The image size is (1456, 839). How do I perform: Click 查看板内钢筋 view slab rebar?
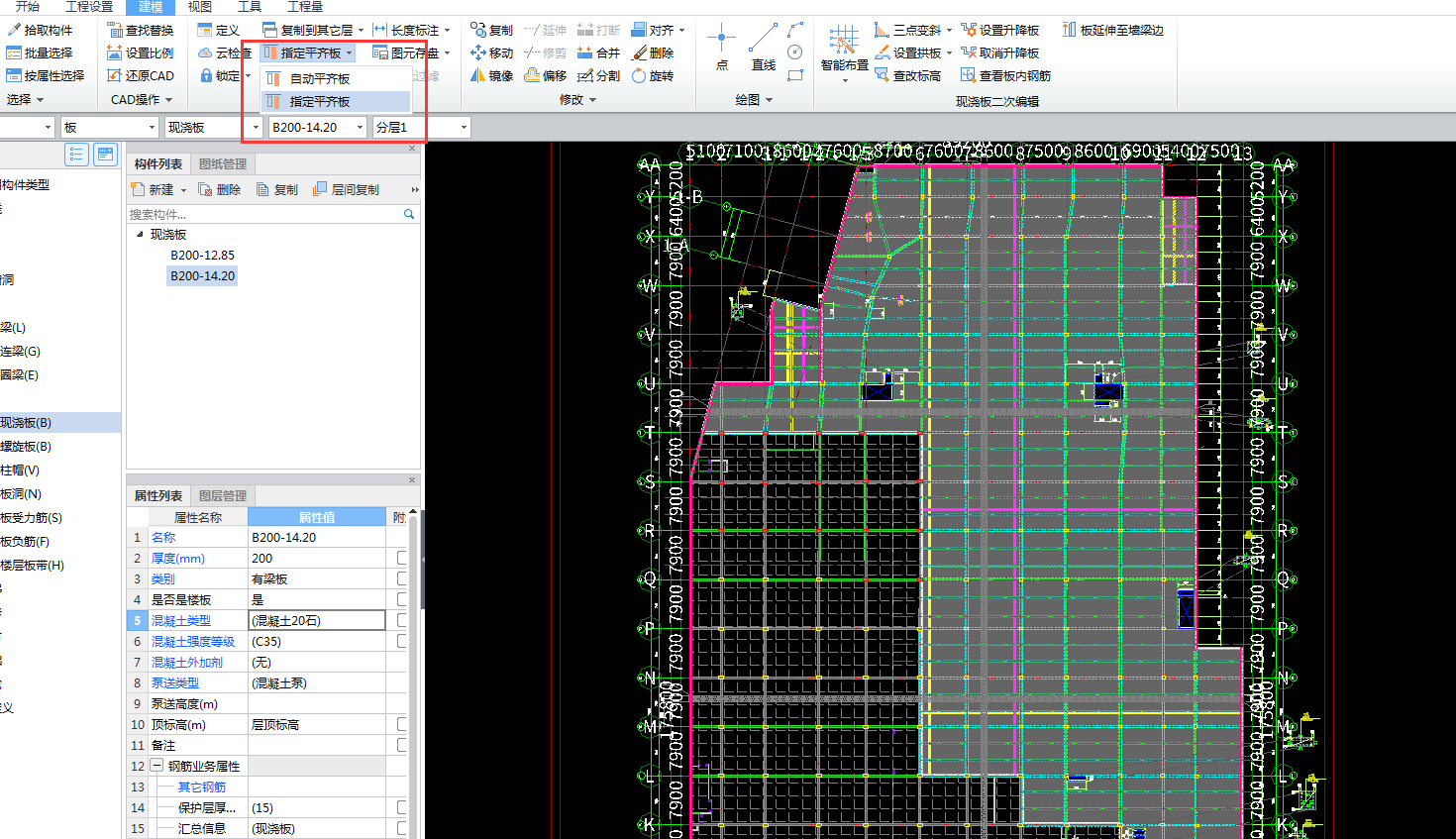[1006, 75]
